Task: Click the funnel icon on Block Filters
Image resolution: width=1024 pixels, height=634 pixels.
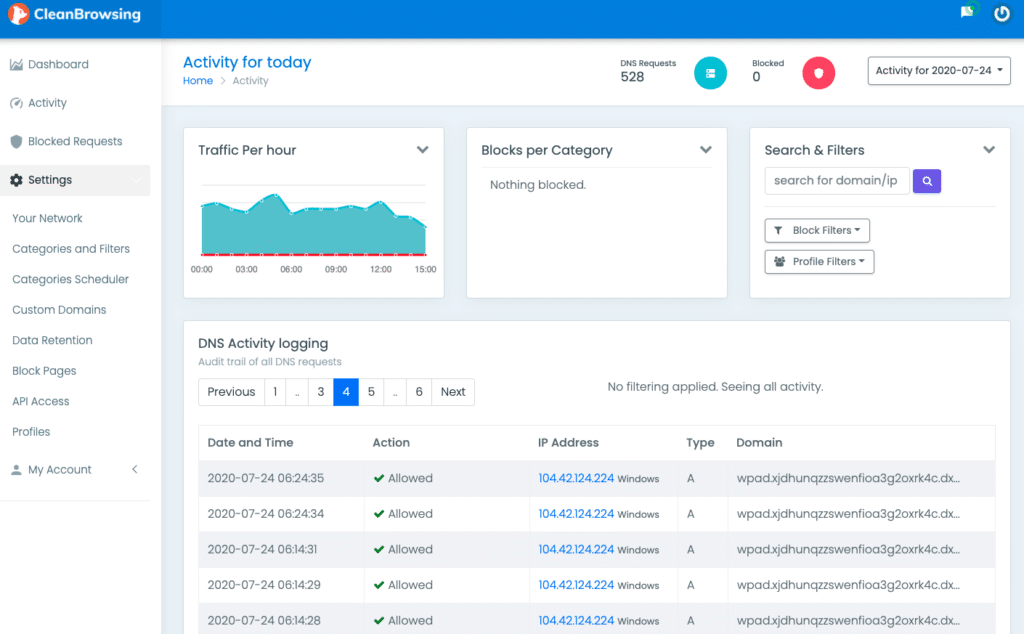Action: tap(778, 230)
